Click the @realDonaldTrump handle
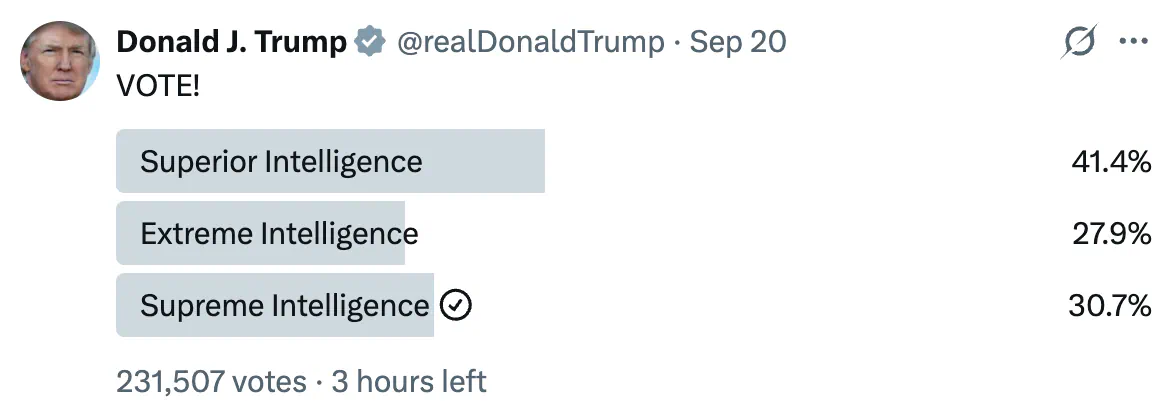1176x416 pixels. 530,42
